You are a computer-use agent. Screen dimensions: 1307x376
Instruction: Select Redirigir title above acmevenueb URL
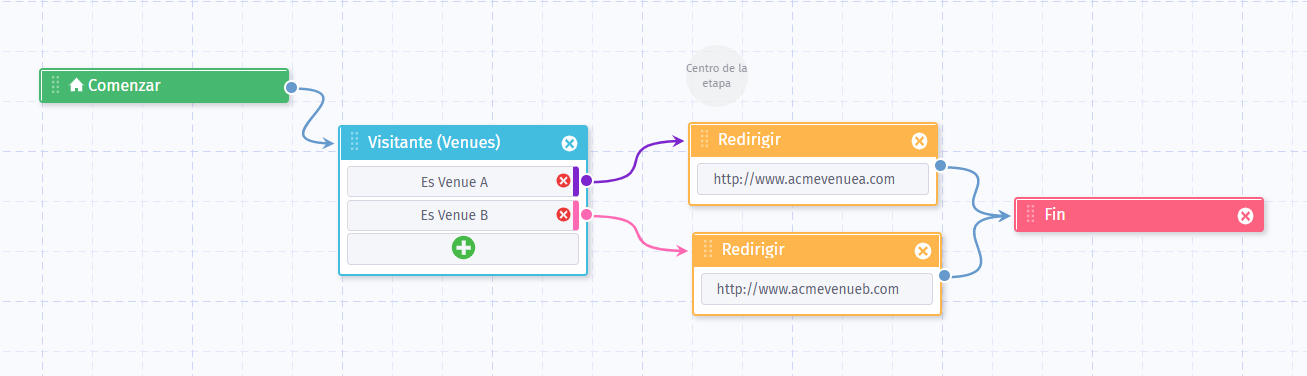click(753, 249)
